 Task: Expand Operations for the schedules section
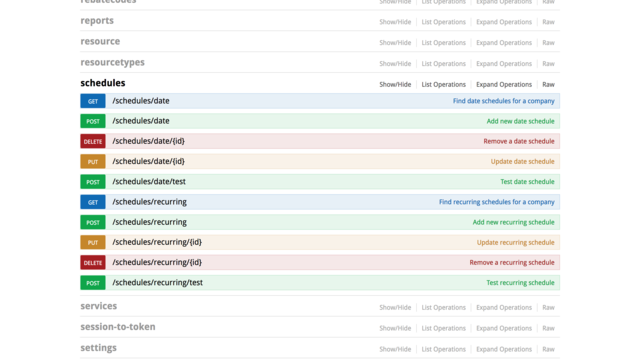[x=504, y=84]
